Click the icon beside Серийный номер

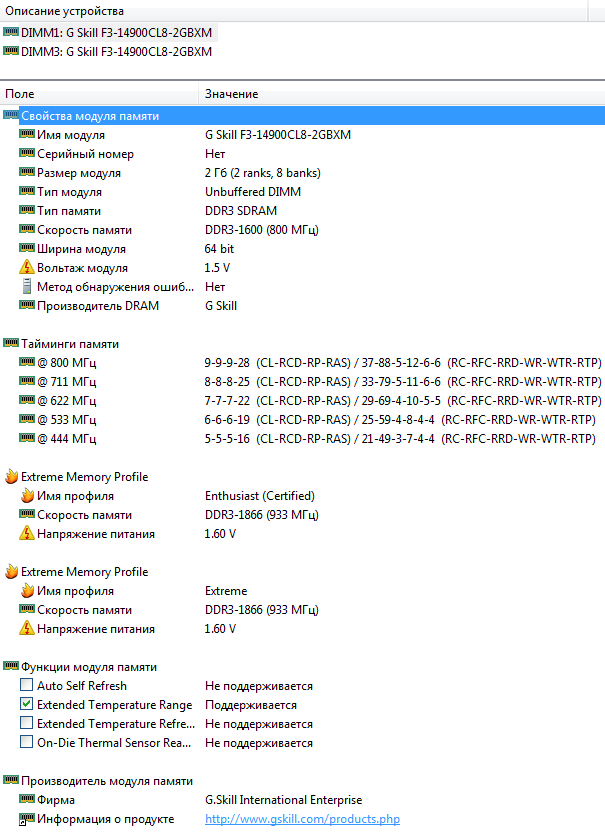27,153
